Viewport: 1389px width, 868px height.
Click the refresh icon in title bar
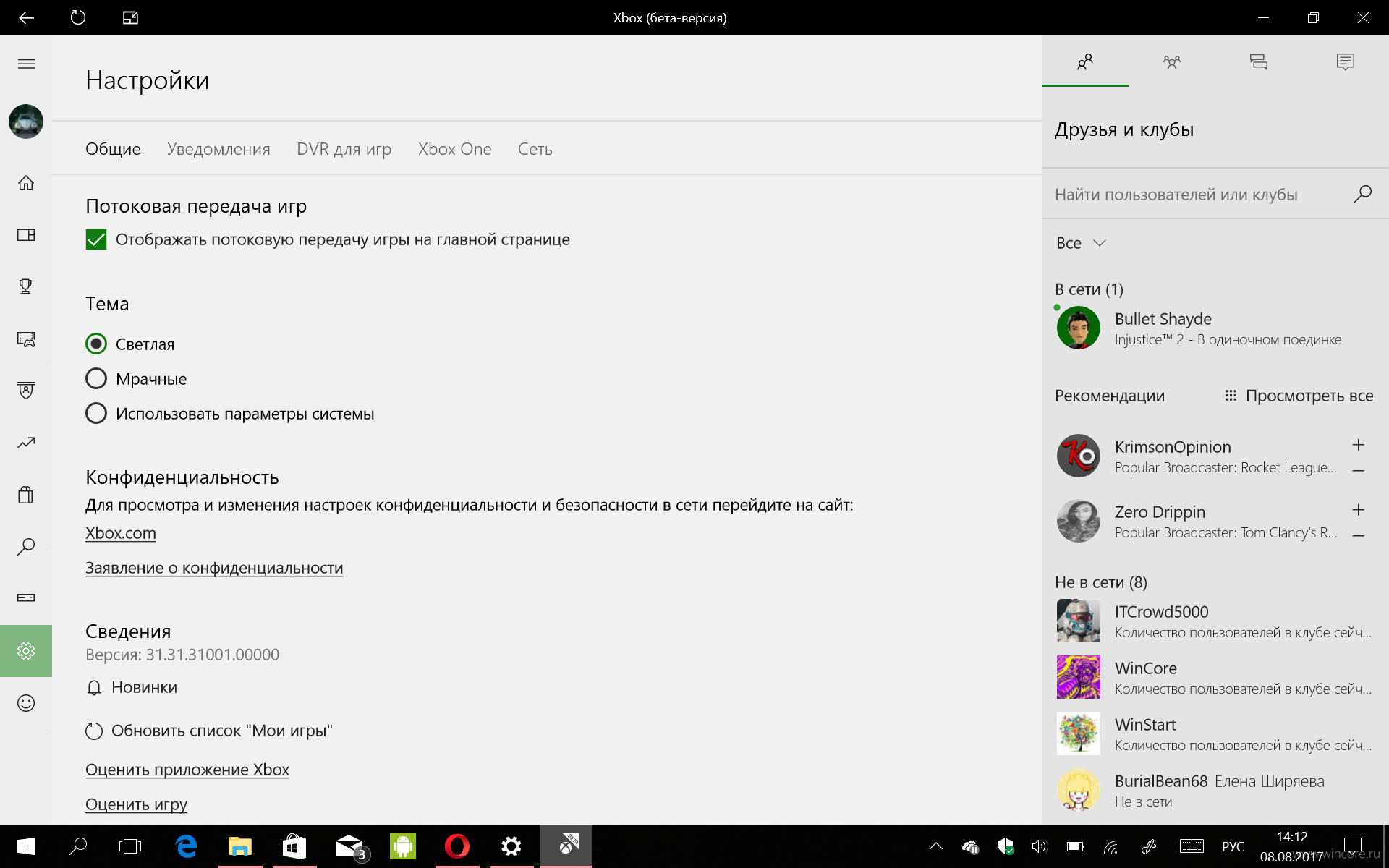[x=78, y=17]
